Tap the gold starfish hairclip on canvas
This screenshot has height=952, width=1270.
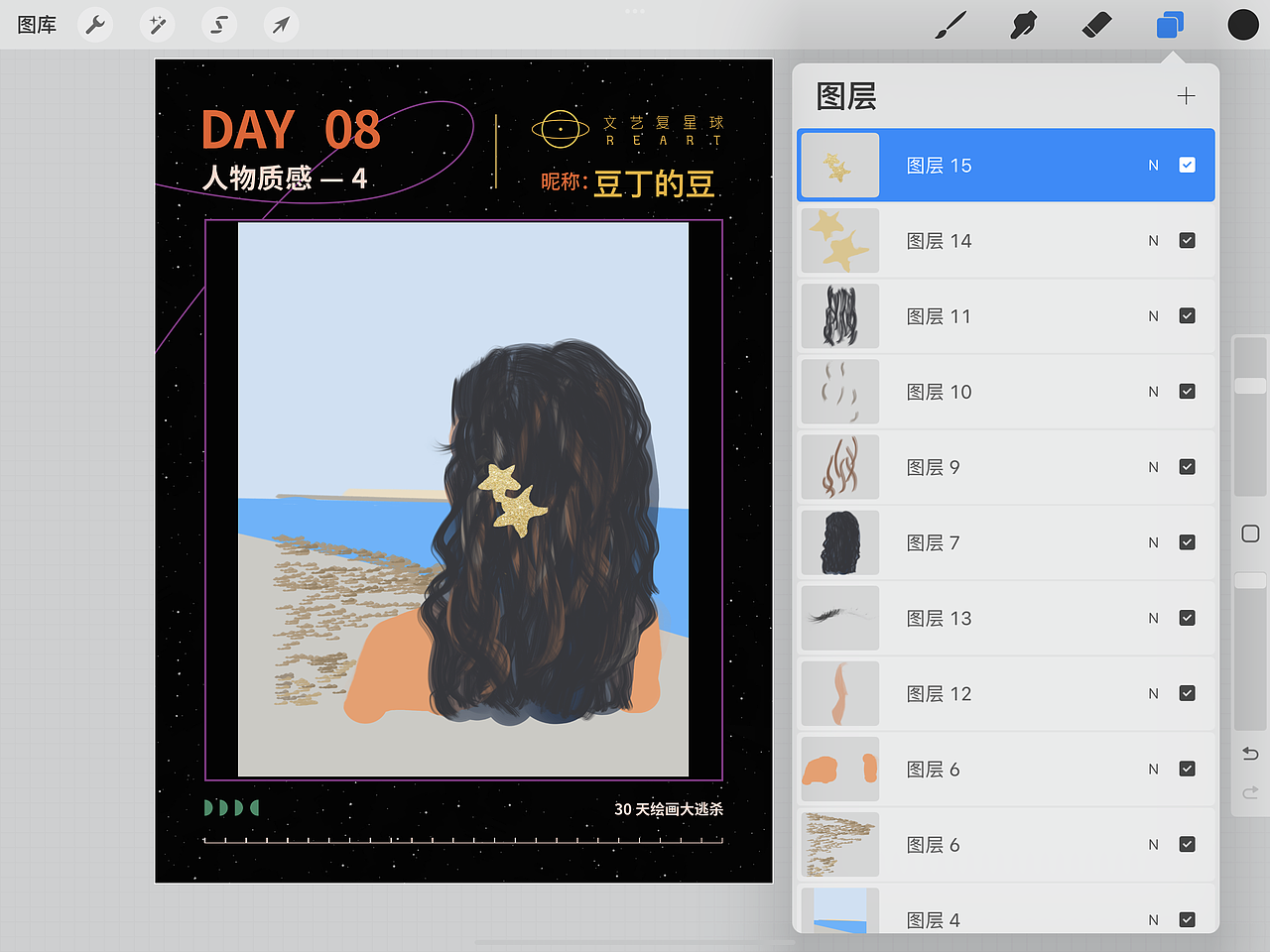(512, 499)
